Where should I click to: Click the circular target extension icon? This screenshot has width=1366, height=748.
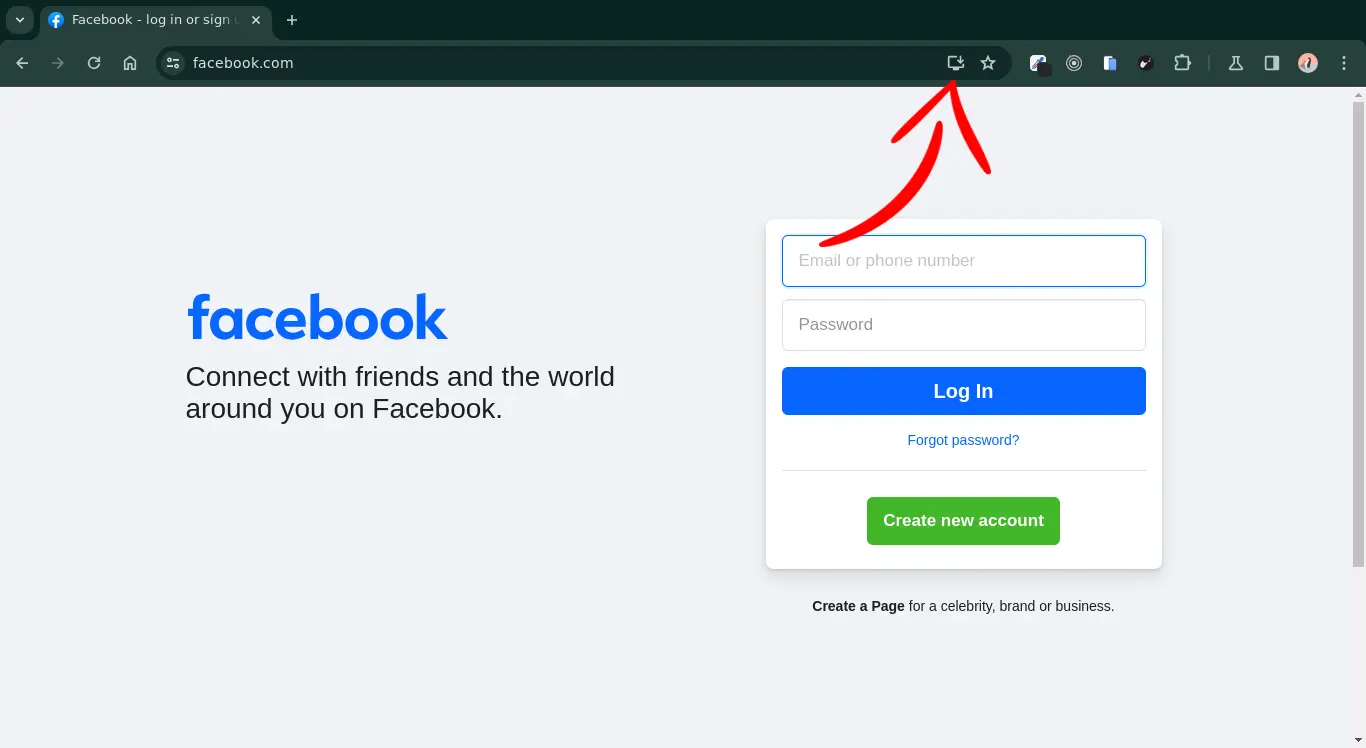tap(1074, 63)
